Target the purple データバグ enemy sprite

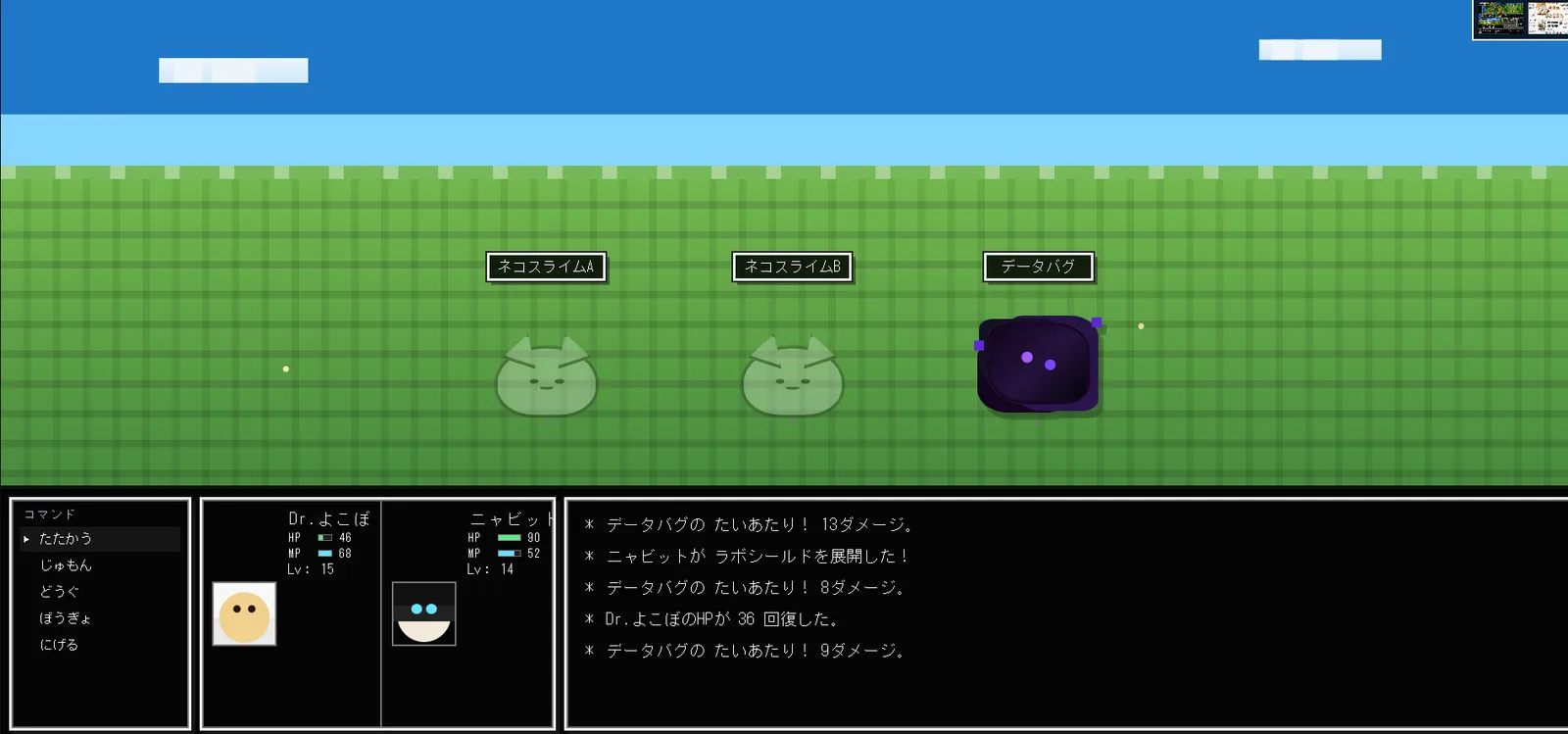coord(1038,364)
